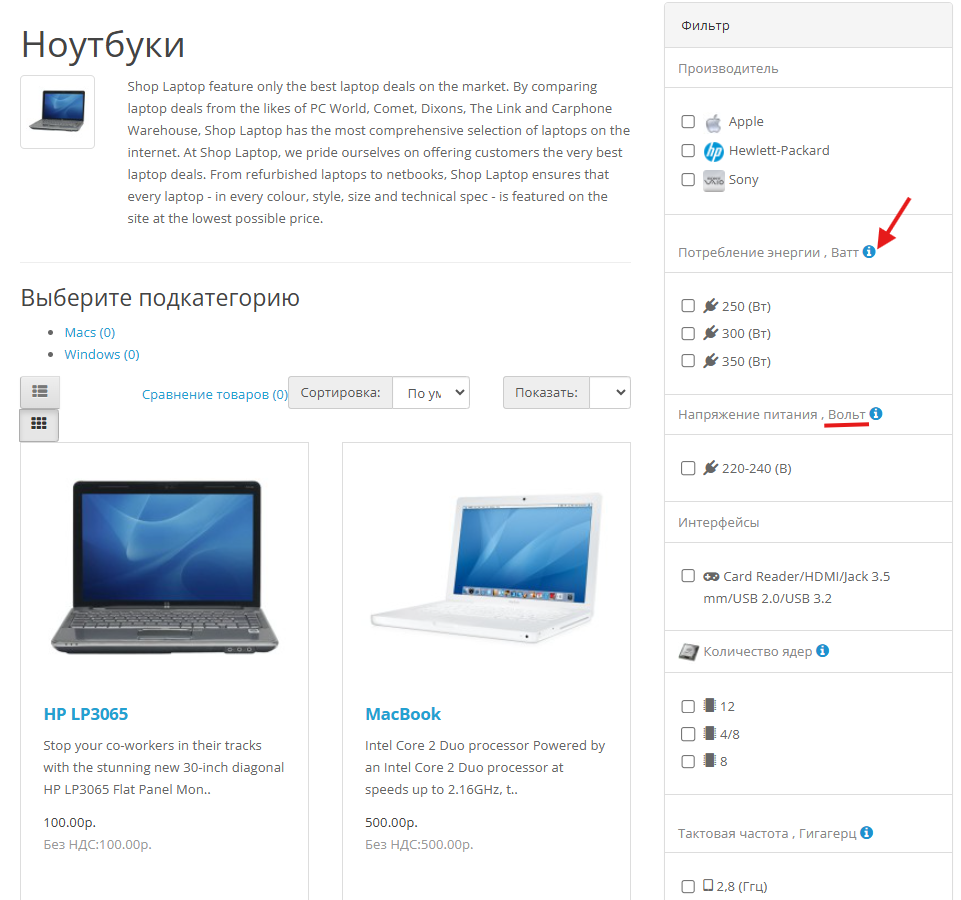Open Сравнение товаров (0) link
Image resolution: width=961 pixels, height=900 pixels.
coord(215,394)
